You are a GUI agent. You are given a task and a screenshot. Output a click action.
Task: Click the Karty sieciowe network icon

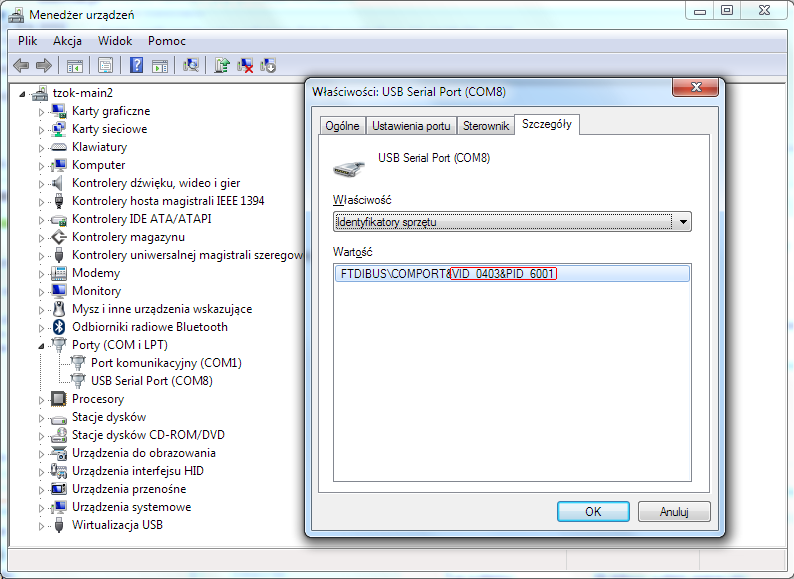pos(59,129)
